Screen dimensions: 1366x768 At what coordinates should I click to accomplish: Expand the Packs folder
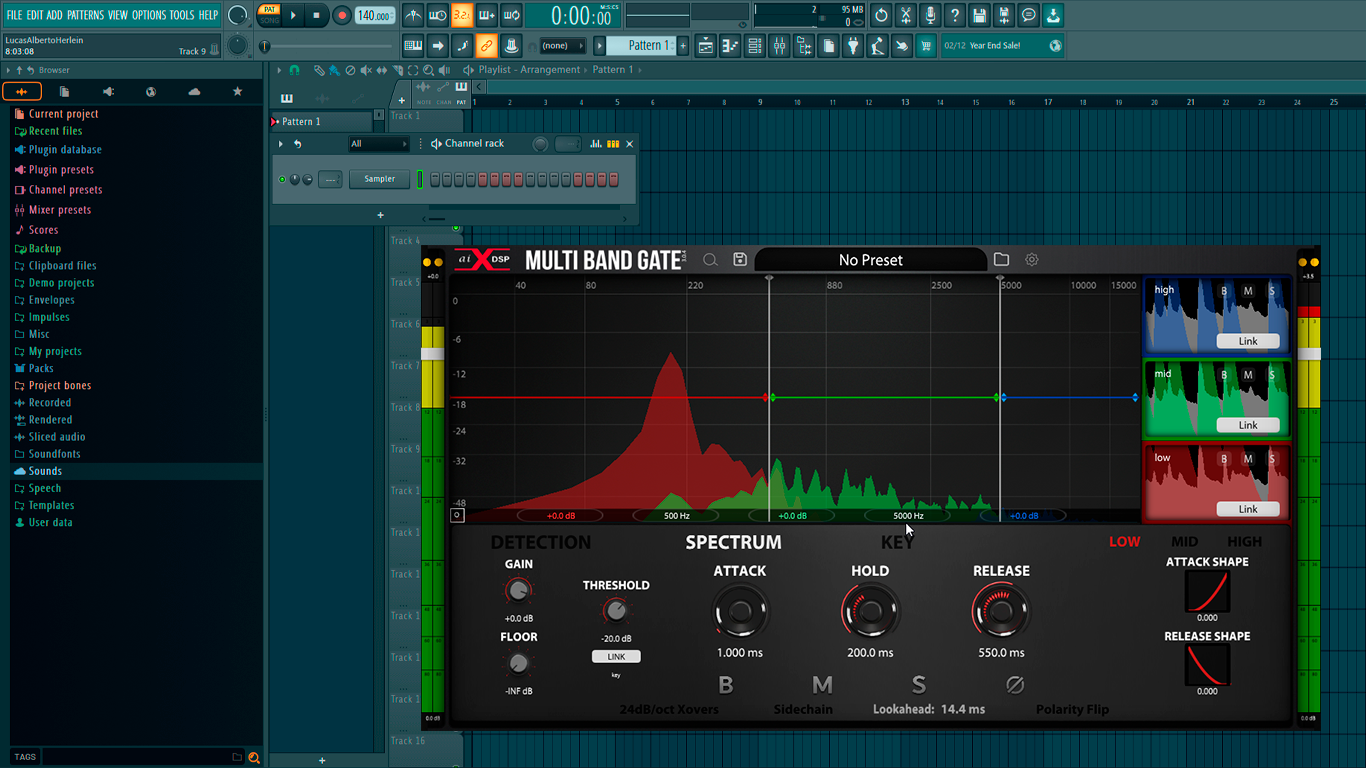[x=41, y=368]
